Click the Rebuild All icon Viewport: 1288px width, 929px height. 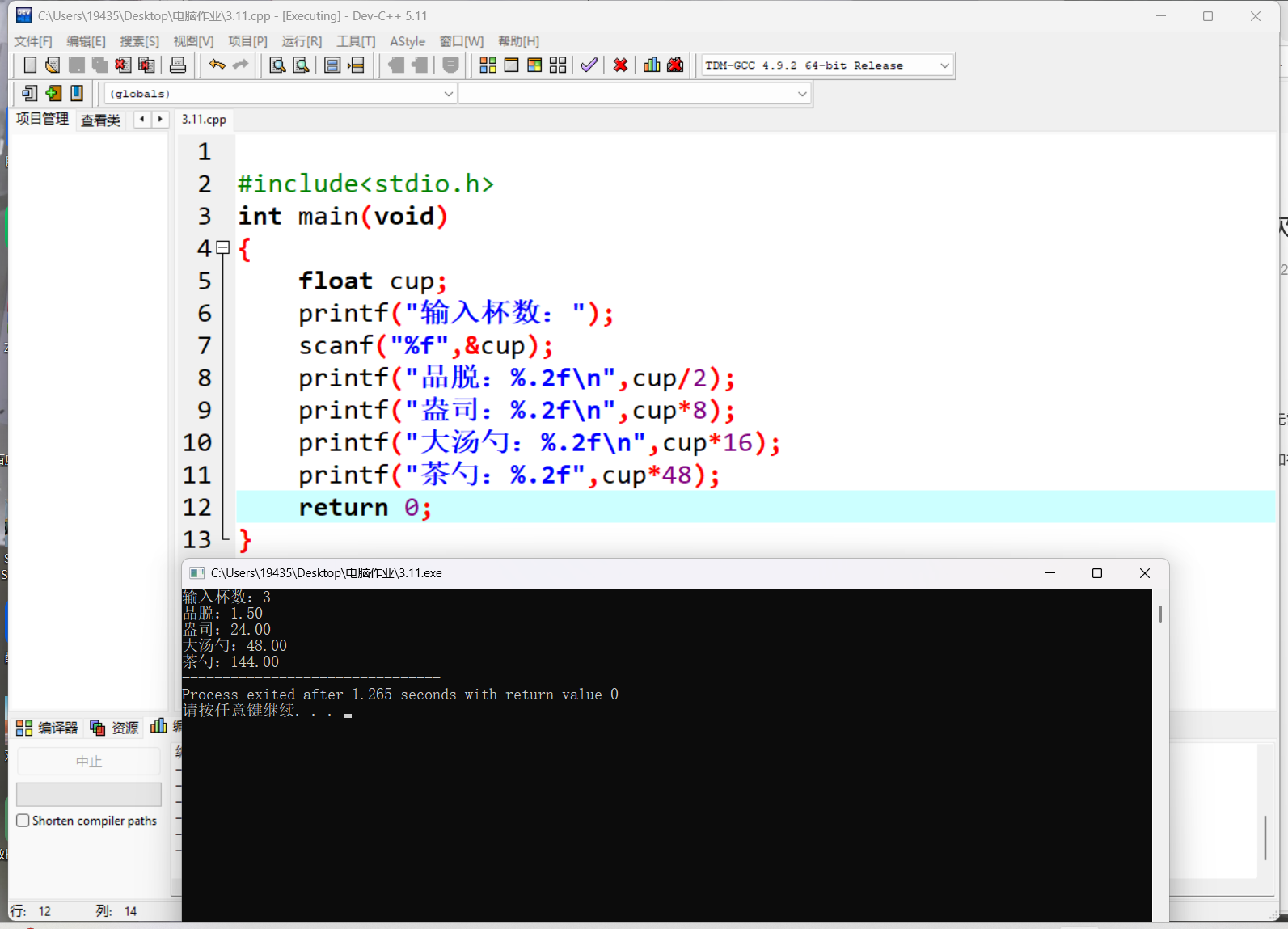[x=558, y=65]
